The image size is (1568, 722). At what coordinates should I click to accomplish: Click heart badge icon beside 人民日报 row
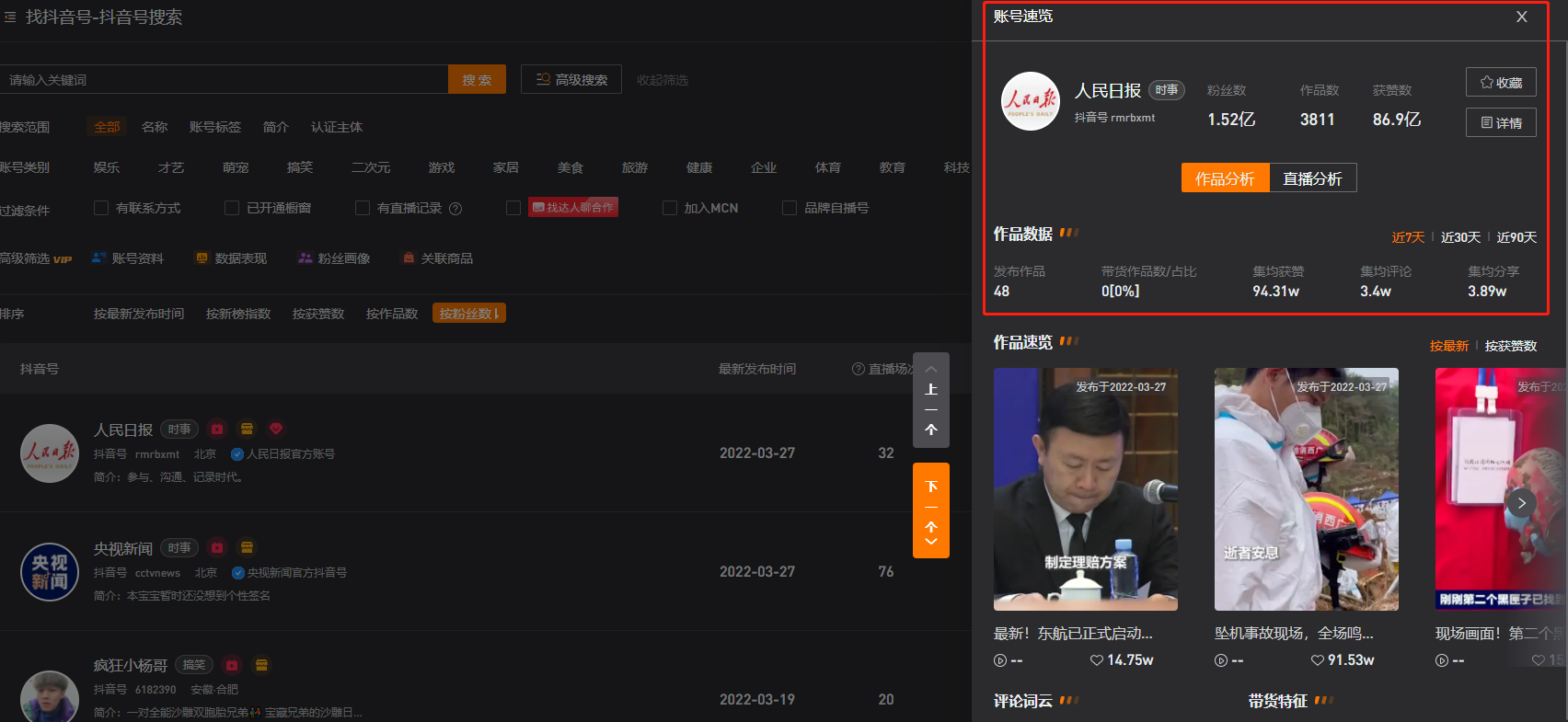pyautogui.click(x=276, y=429)
